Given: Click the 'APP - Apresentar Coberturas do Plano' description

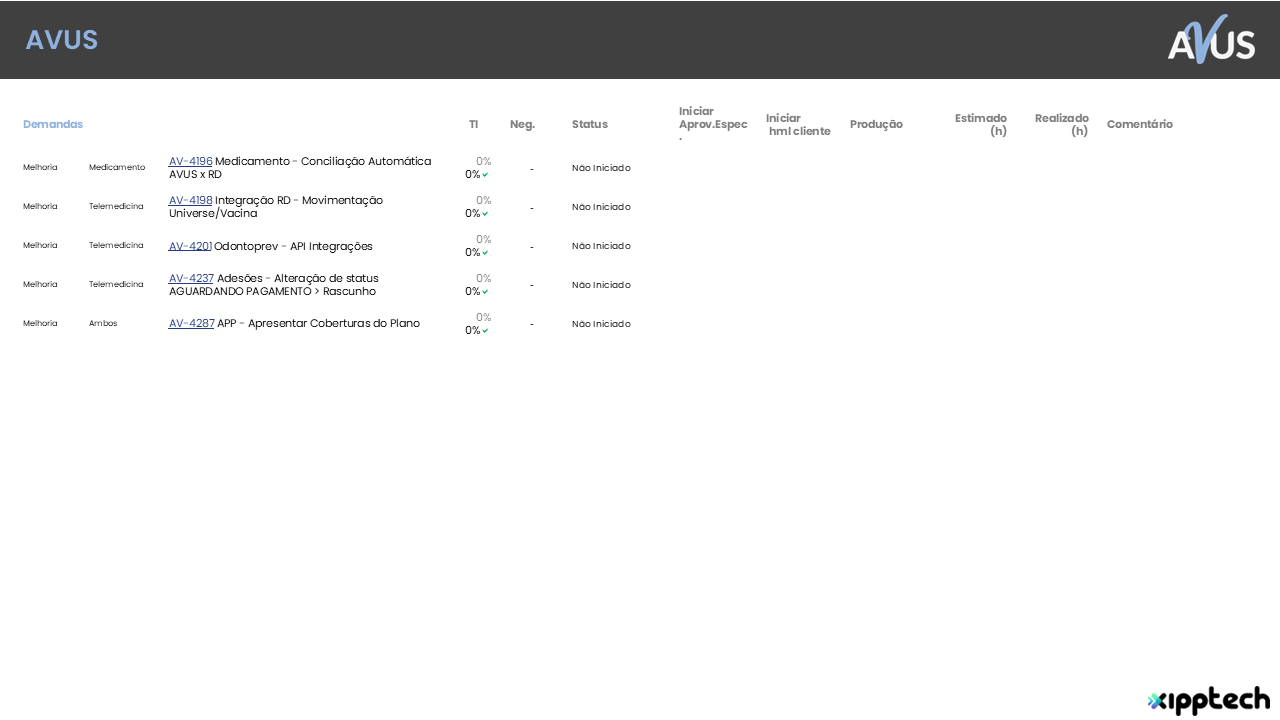Looking at the screenshot, I should (318, 323).
